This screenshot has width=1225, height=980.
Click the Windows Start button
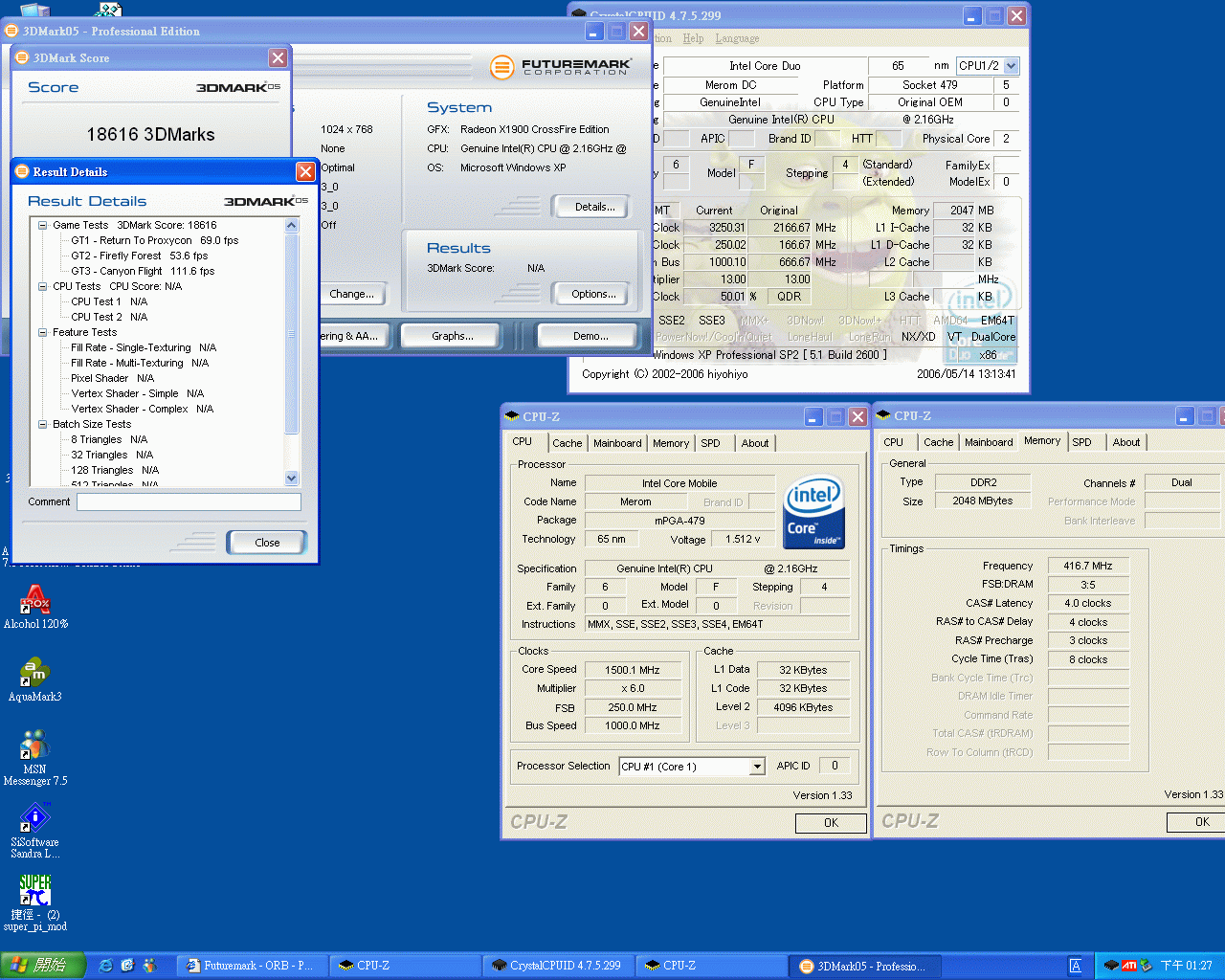tap(42, 966)
